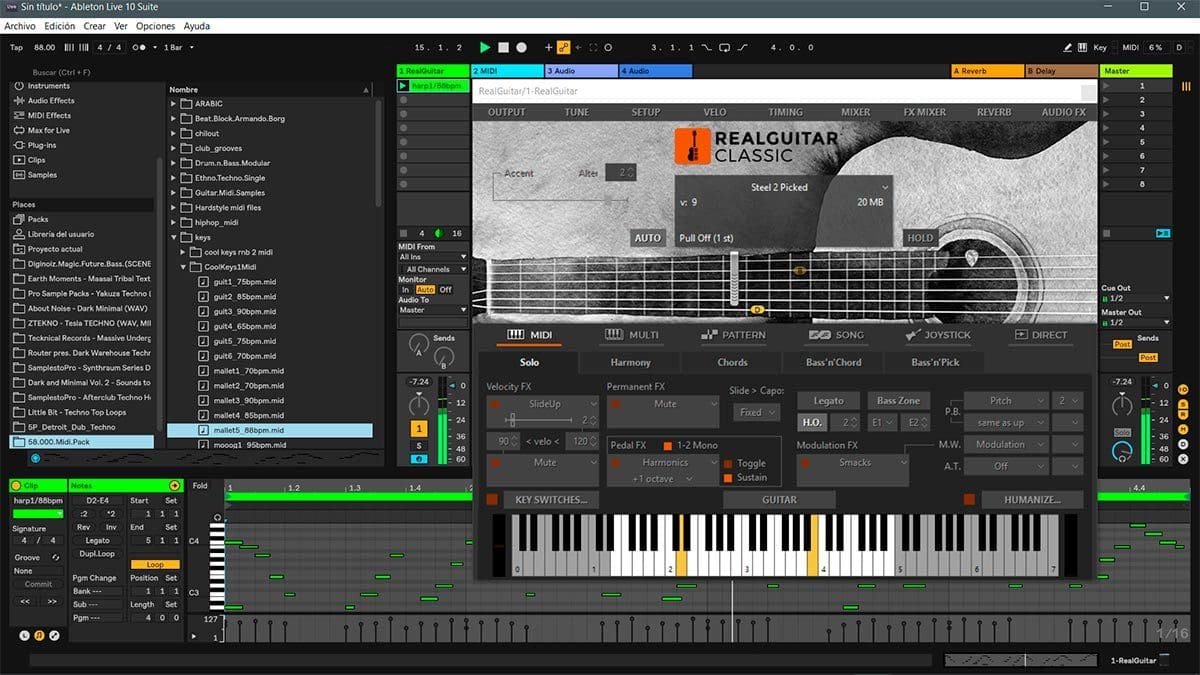The width and height of the screenshot is (1200, 675).
Task: Show the computer MIDI keyboard icon
Action: click(x=1084, y=47)
